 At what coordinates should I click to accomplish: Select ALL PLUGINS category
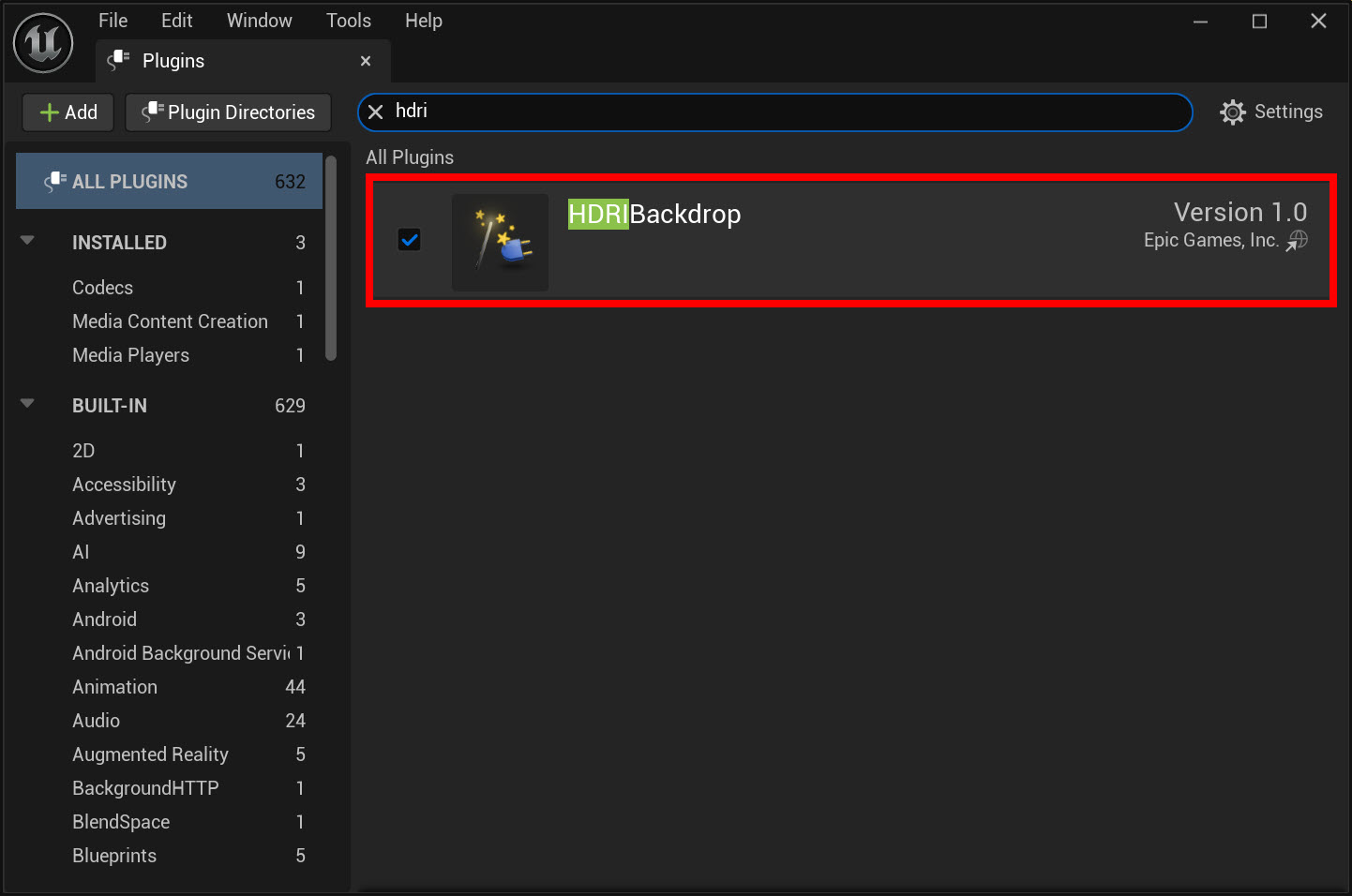tap(169, 181)
